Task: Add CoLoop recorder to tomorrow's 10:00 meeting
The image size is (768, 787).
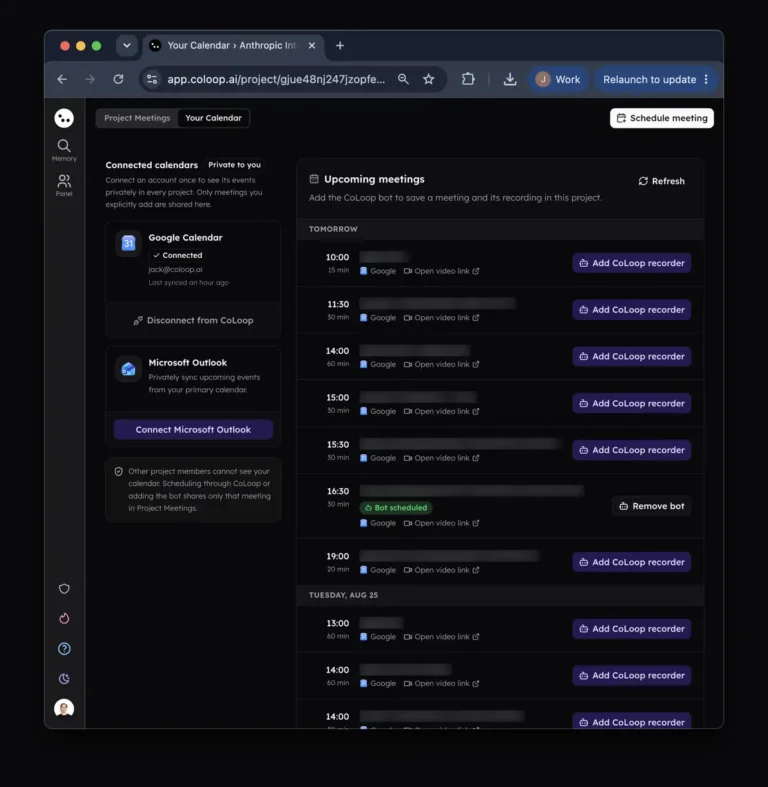Action: click(631, 263)
